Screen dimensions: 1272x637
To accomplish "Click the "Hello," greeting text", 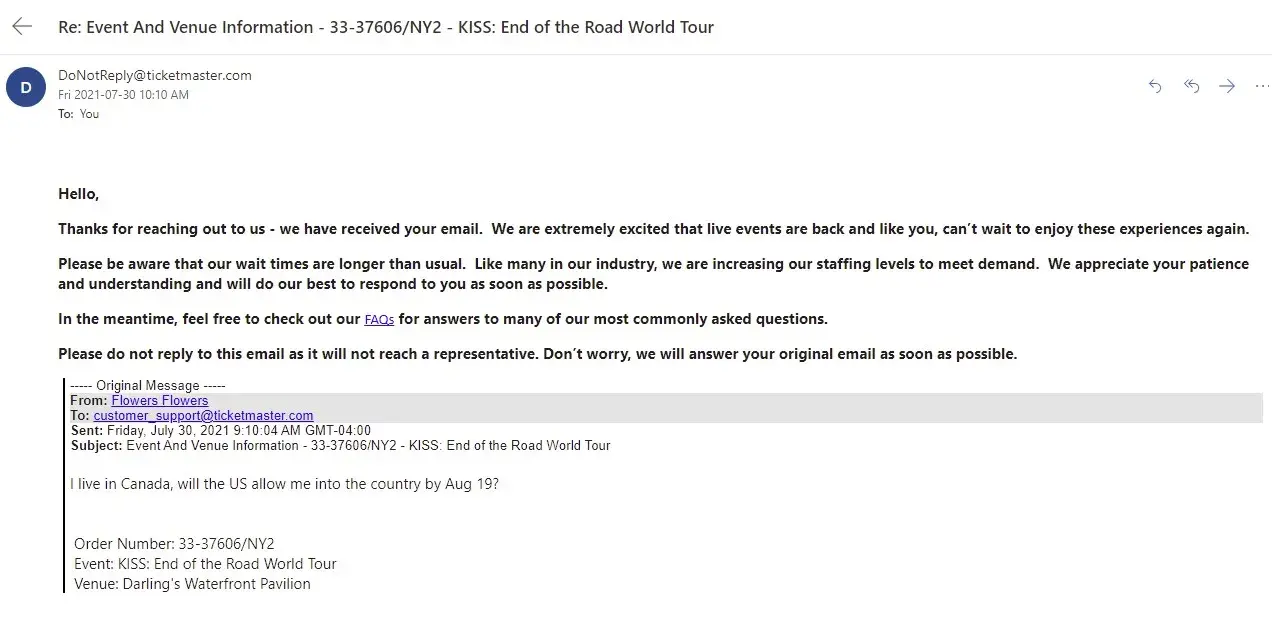I will coord(79,194).
